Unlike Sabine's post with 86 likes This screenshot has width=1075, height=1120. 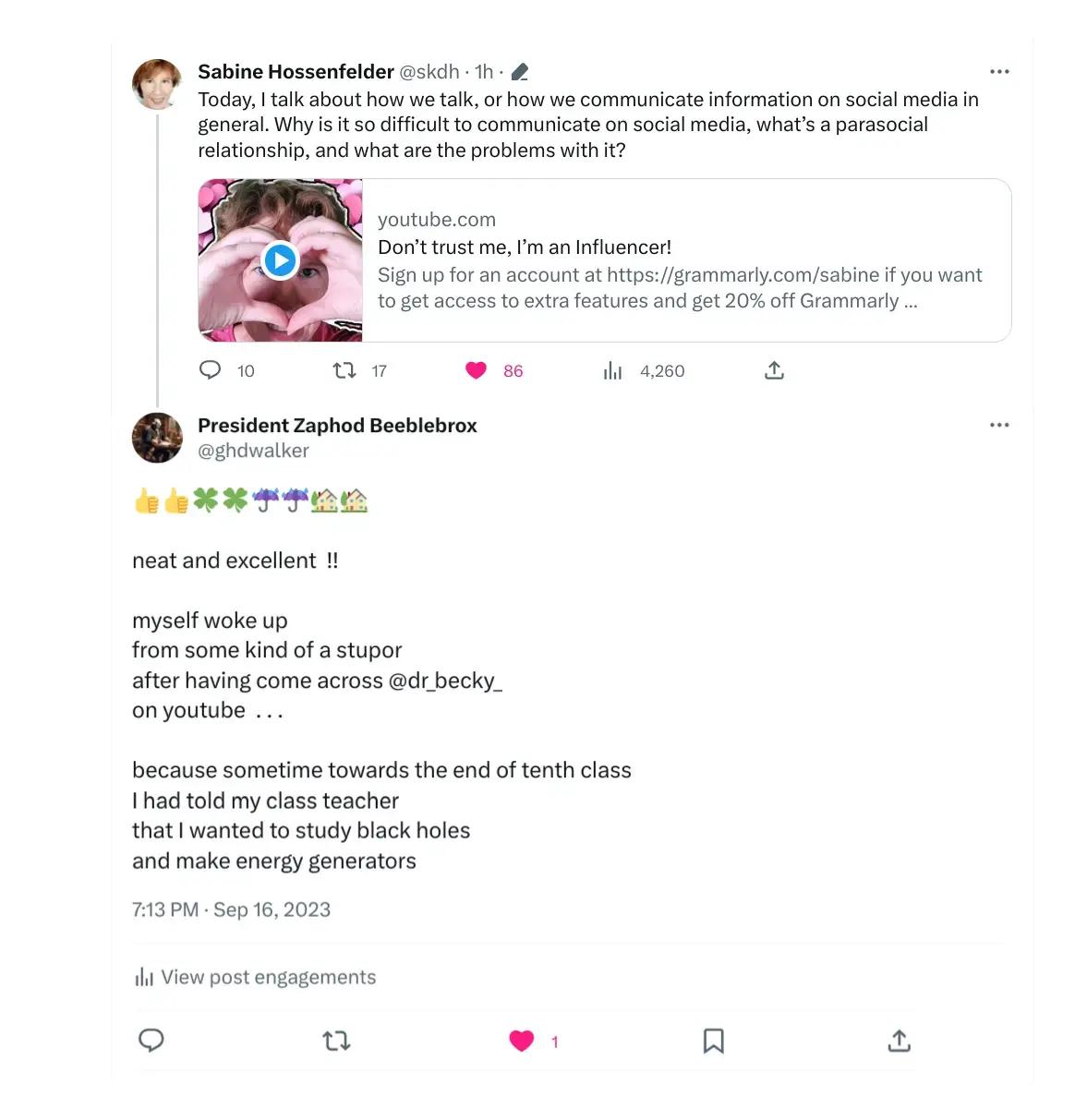click(x=477, y=370)
